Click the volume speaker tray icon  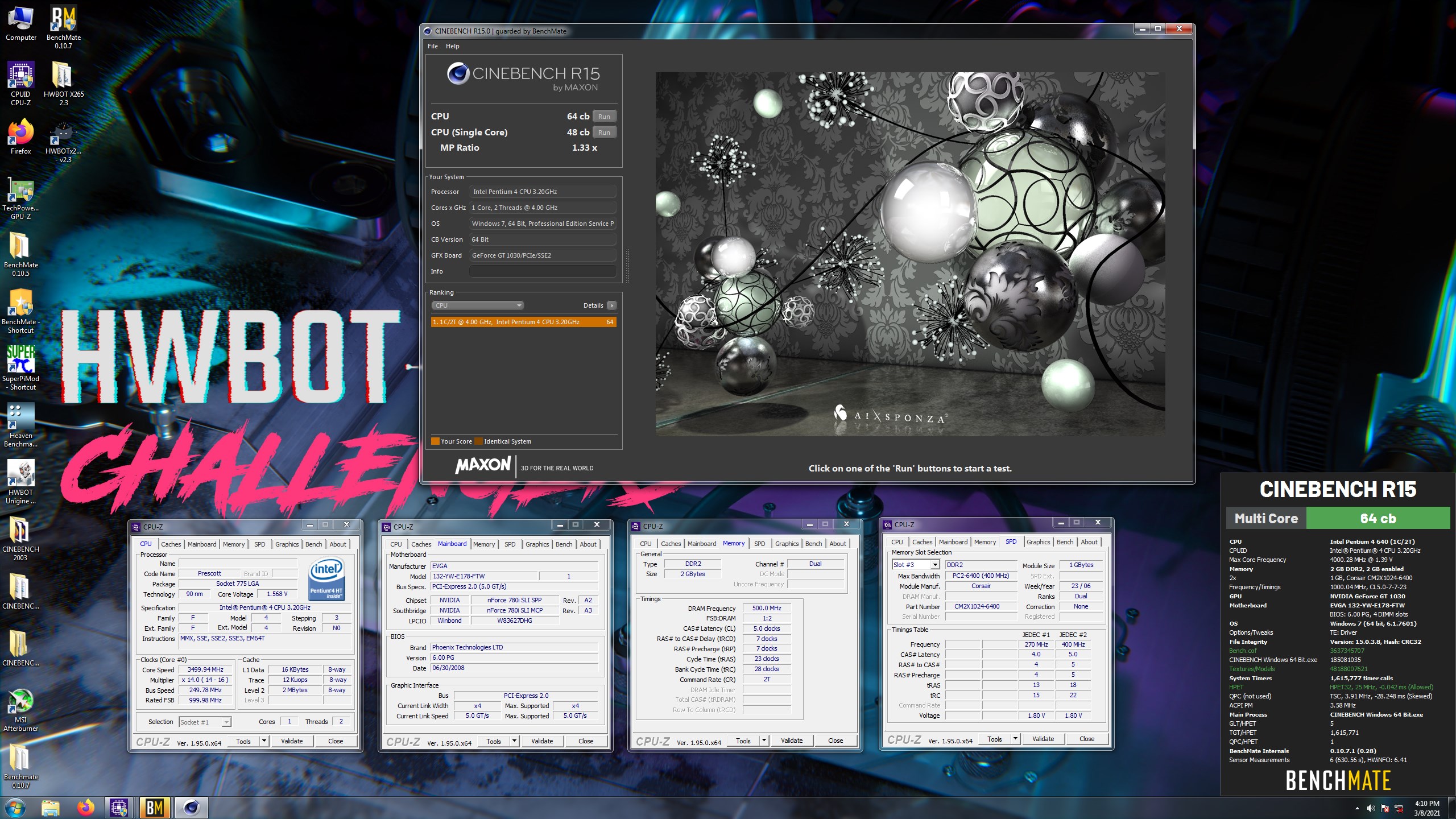(x=1371, y=808)
